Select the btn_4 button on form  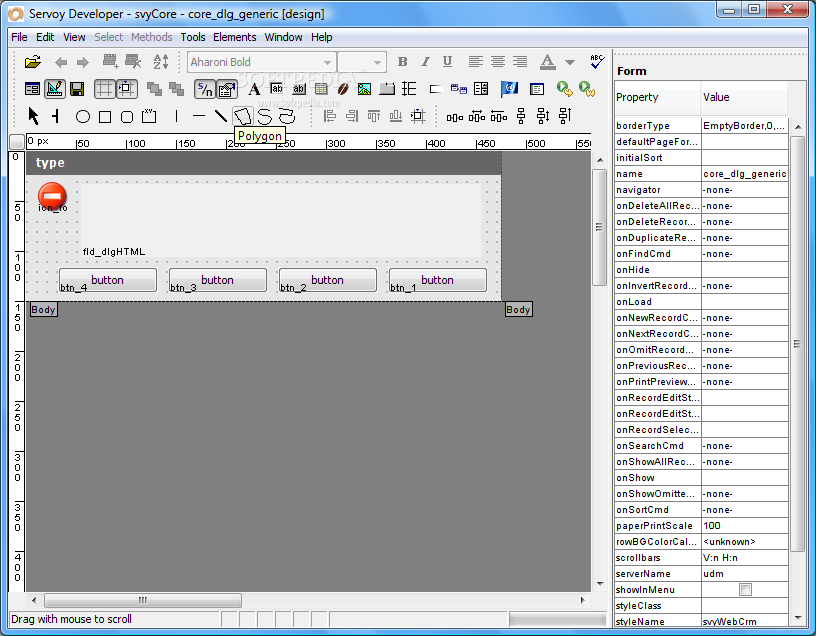[x=108, y=280]
